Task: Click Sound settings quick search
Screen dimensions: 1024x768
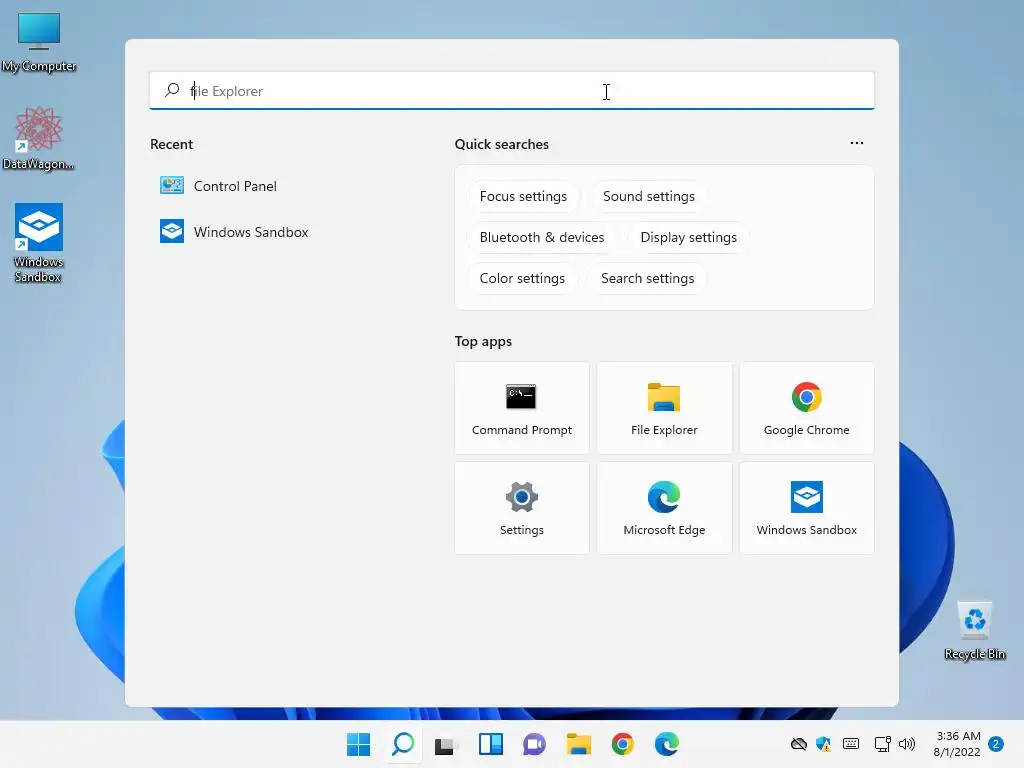Action: (648, 197)
